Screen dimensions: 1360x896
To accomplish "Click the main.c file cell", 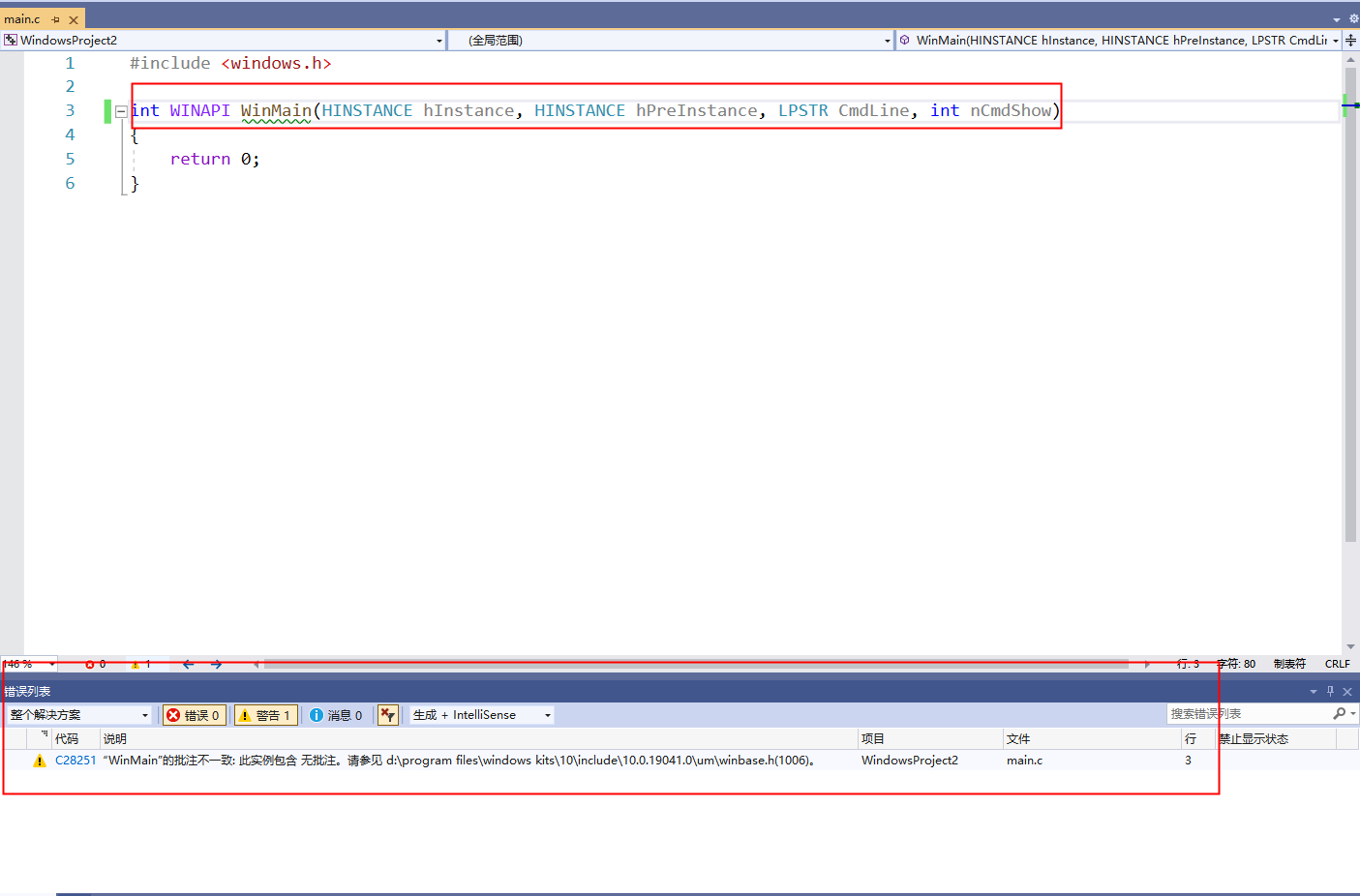I will coord(1024,761).
